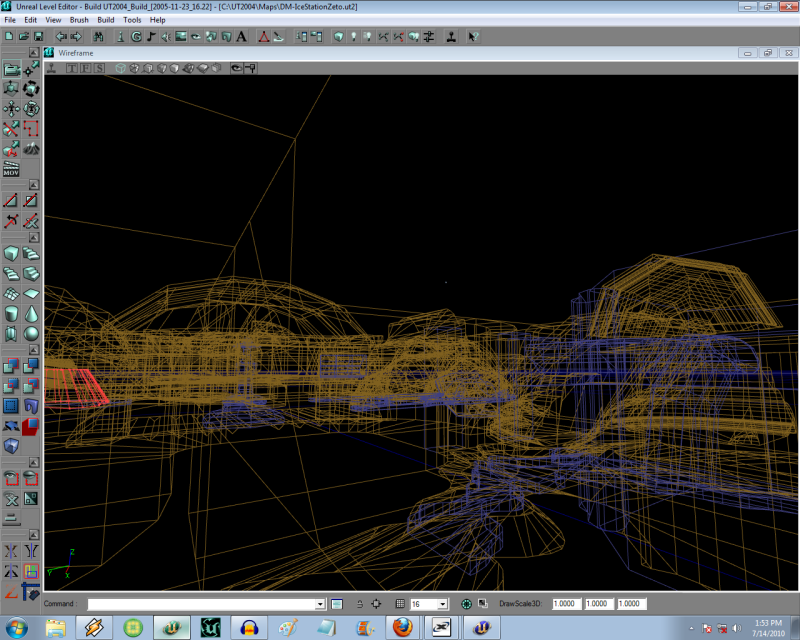Switch viewport to Front view F button

86,68
